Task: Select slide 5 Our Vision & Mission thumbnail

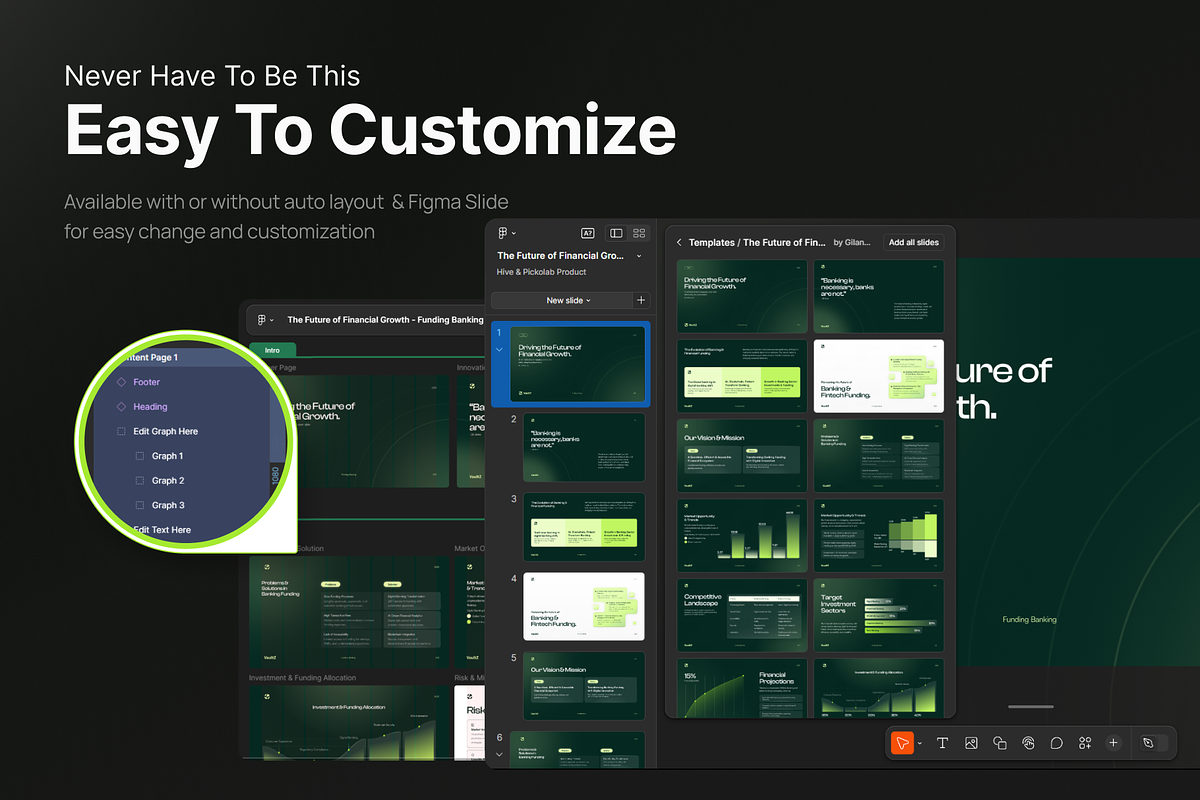Action: tap(583, 686)
